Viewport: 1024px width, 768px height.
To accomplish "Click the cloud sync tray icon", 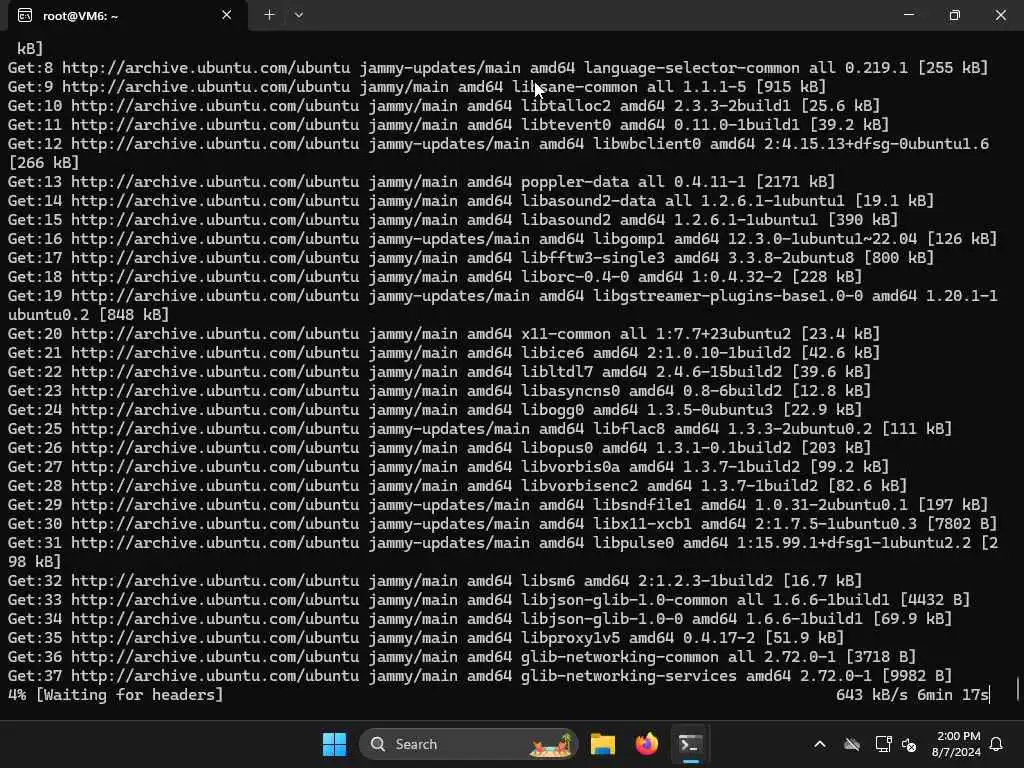I will tap(852, 744).
